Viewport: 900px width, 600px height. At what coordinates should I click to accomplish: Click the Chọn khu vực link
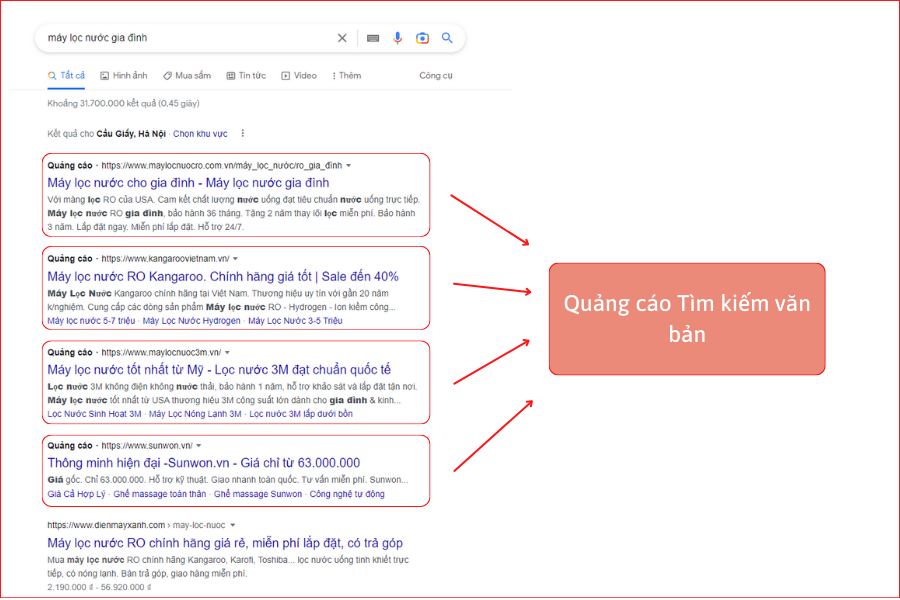200,134
